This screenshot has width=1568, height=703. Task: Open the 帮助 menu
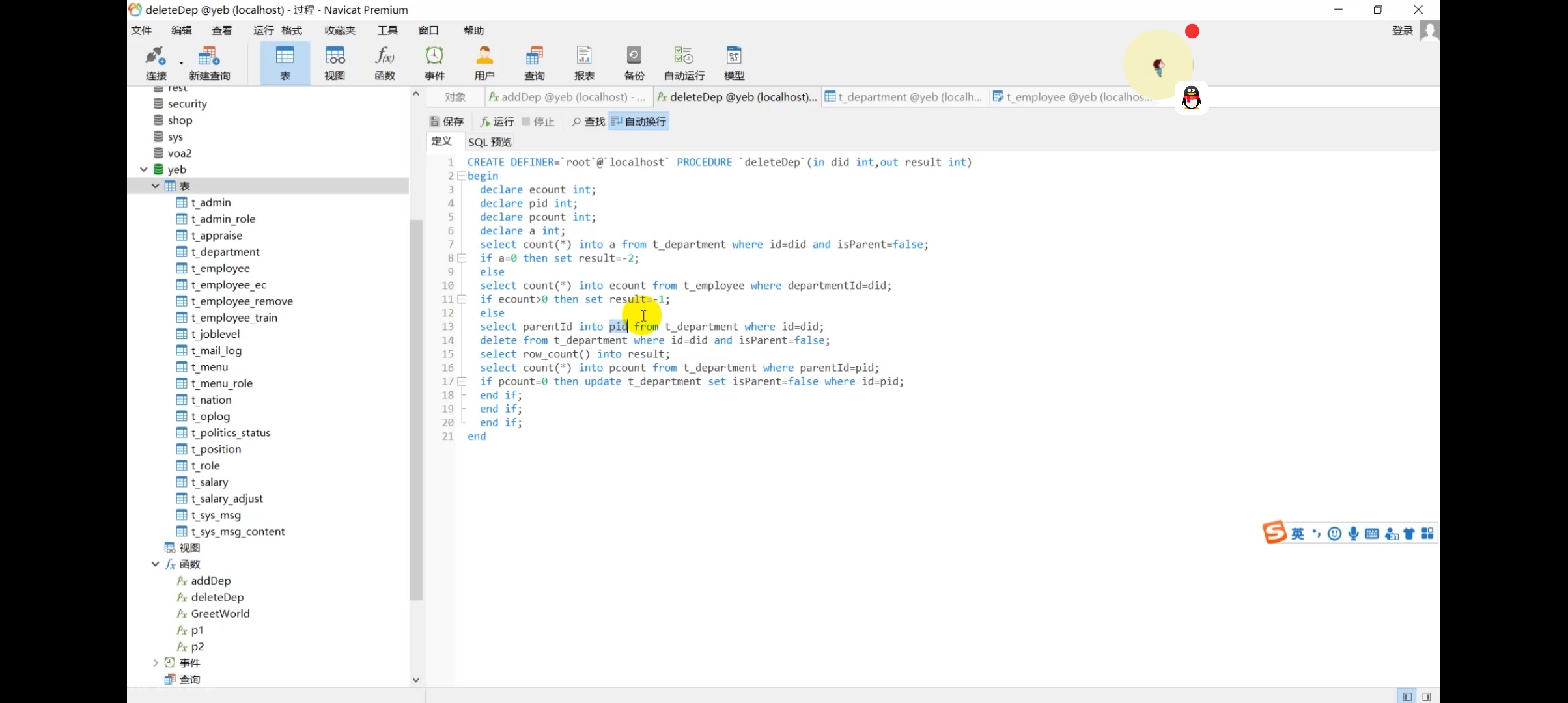click(473, 31)
